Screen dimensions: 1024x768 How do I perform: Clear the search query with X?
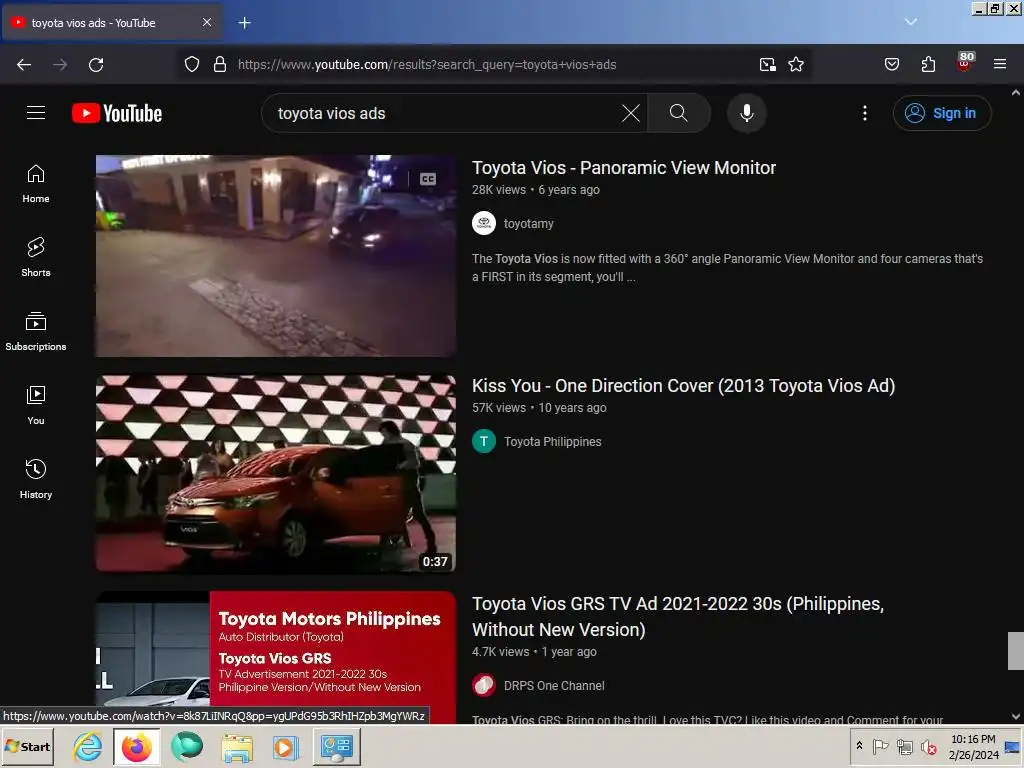(x=630, y=113)
